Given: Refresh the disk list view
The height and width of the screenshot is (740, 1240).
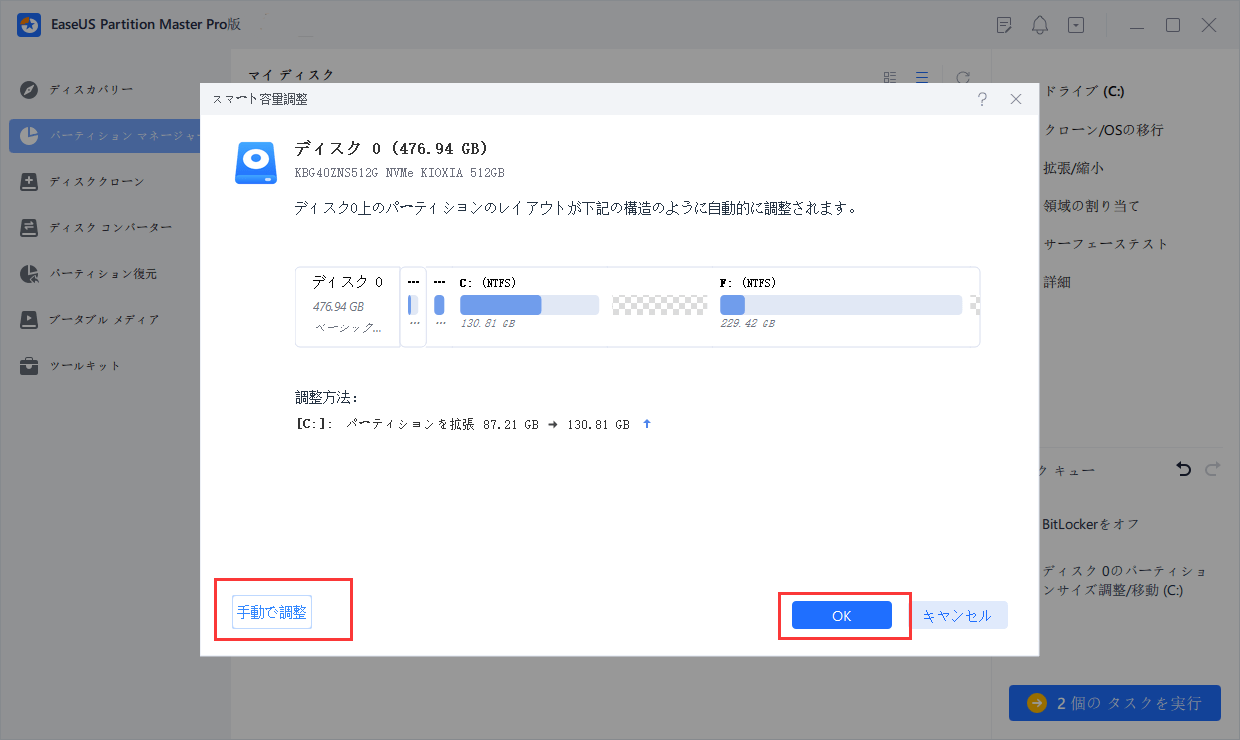Looking at the screenshot, I should (962, 76).
